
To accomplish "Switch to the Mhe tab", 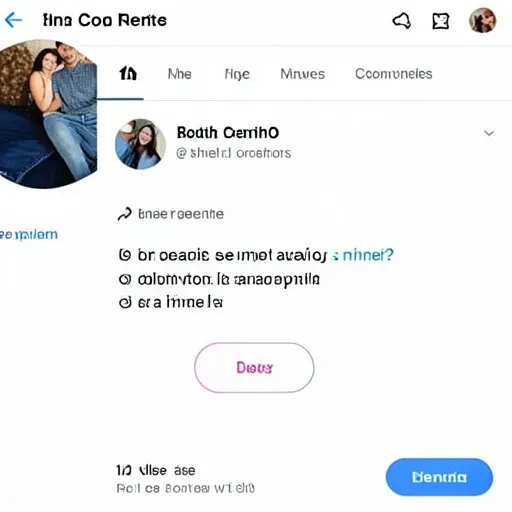I will coord(180,74).
